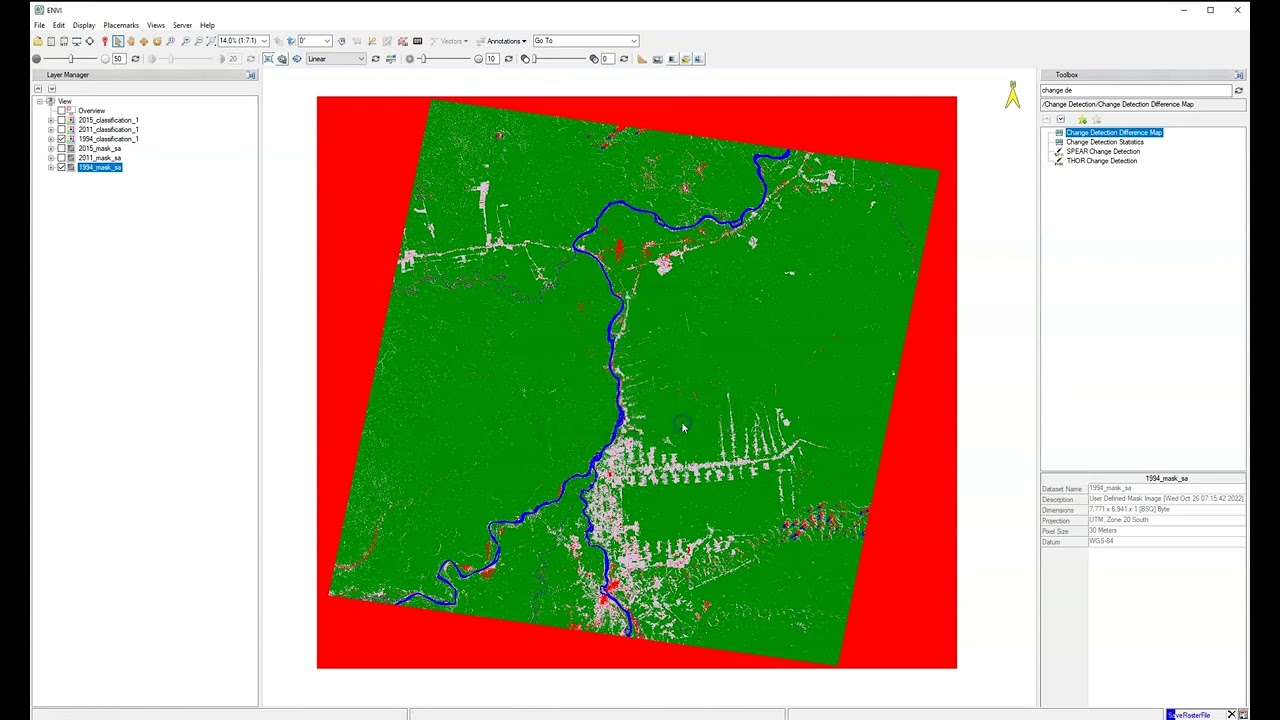This screenshot has height=720, width=1280.
Task: Click the transparency value field
Action: (x=607, y=59)
